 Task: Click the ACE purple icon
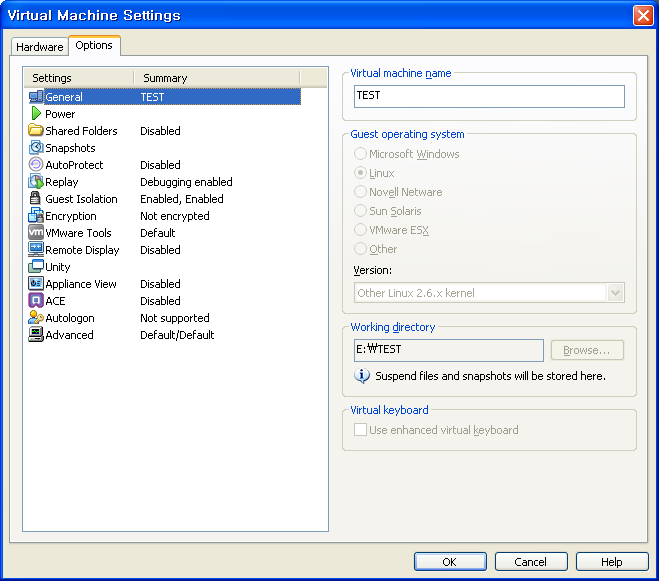tap(36, 301)
